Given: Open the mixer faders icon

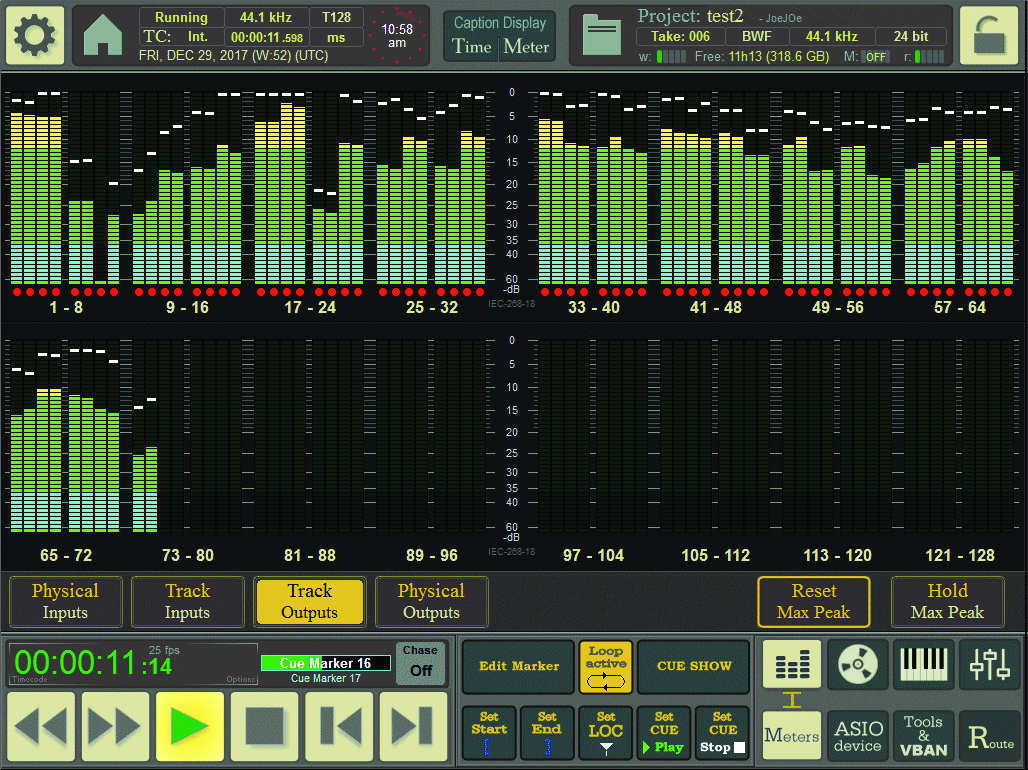Looking at the screenshot, I should pos(990,664).
